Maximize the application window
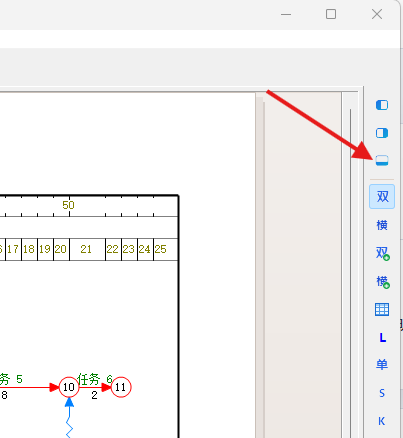The image size is (403, 438). pyautogui.click(x=331, y=14)
